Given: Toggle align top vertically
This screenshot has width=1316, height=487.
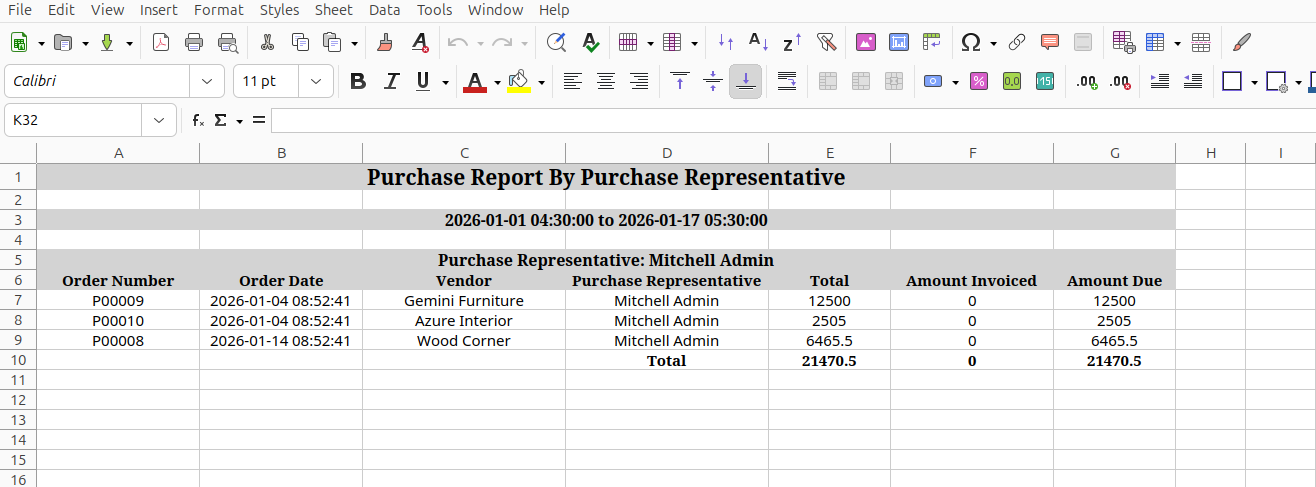Looking at the screenshot, I should point(680,81).
